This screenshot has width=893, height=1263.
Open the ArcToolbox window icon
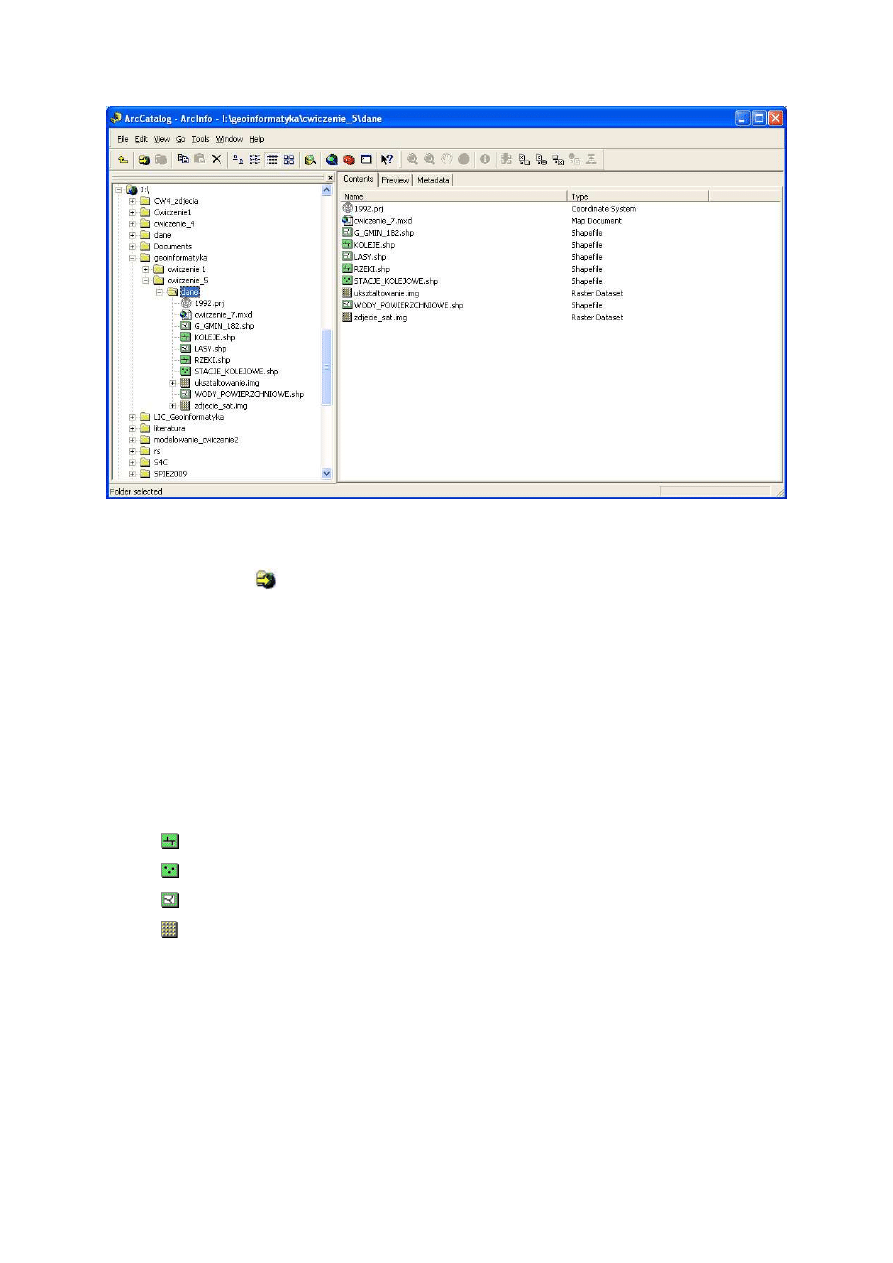point(349,159)
